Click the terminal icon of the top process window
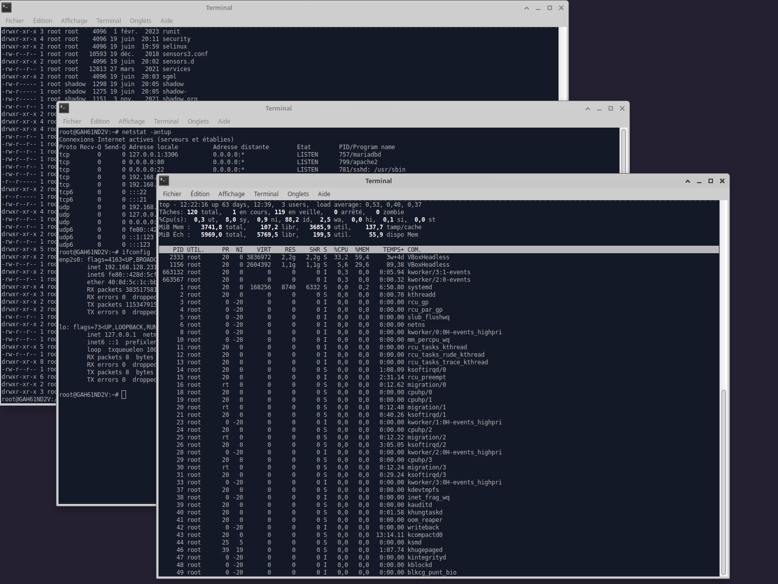778x584 pixels. (164, 181)
